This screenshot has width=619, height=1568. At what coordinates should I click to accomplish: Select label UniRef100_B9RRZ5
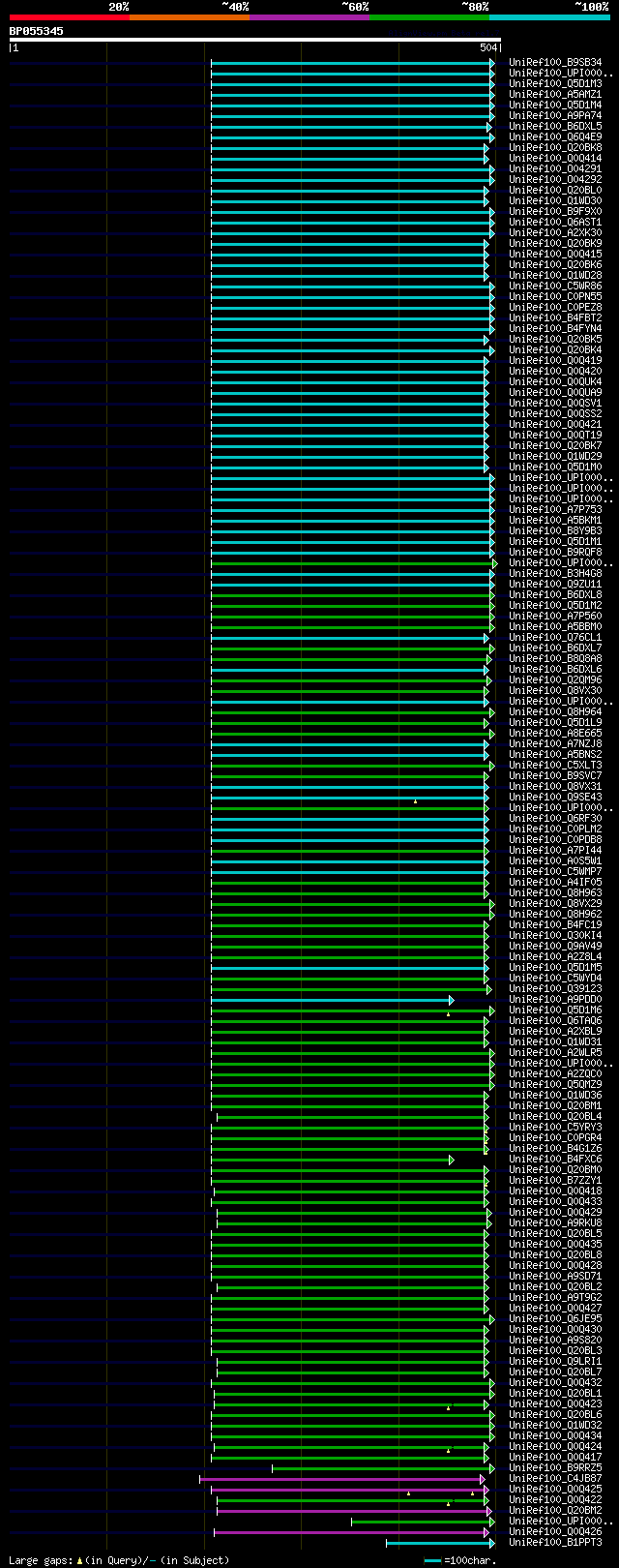555,1468
